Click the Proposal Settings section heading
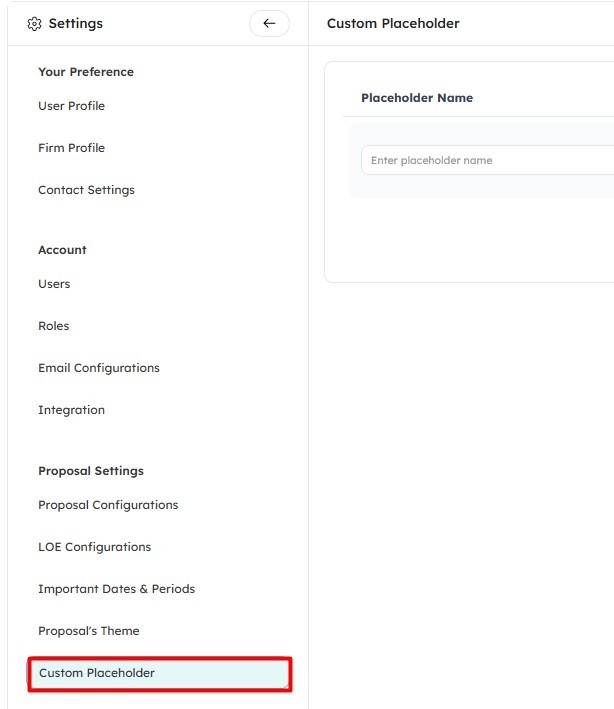The image size is (614, 709). click(x=91, y=471)
